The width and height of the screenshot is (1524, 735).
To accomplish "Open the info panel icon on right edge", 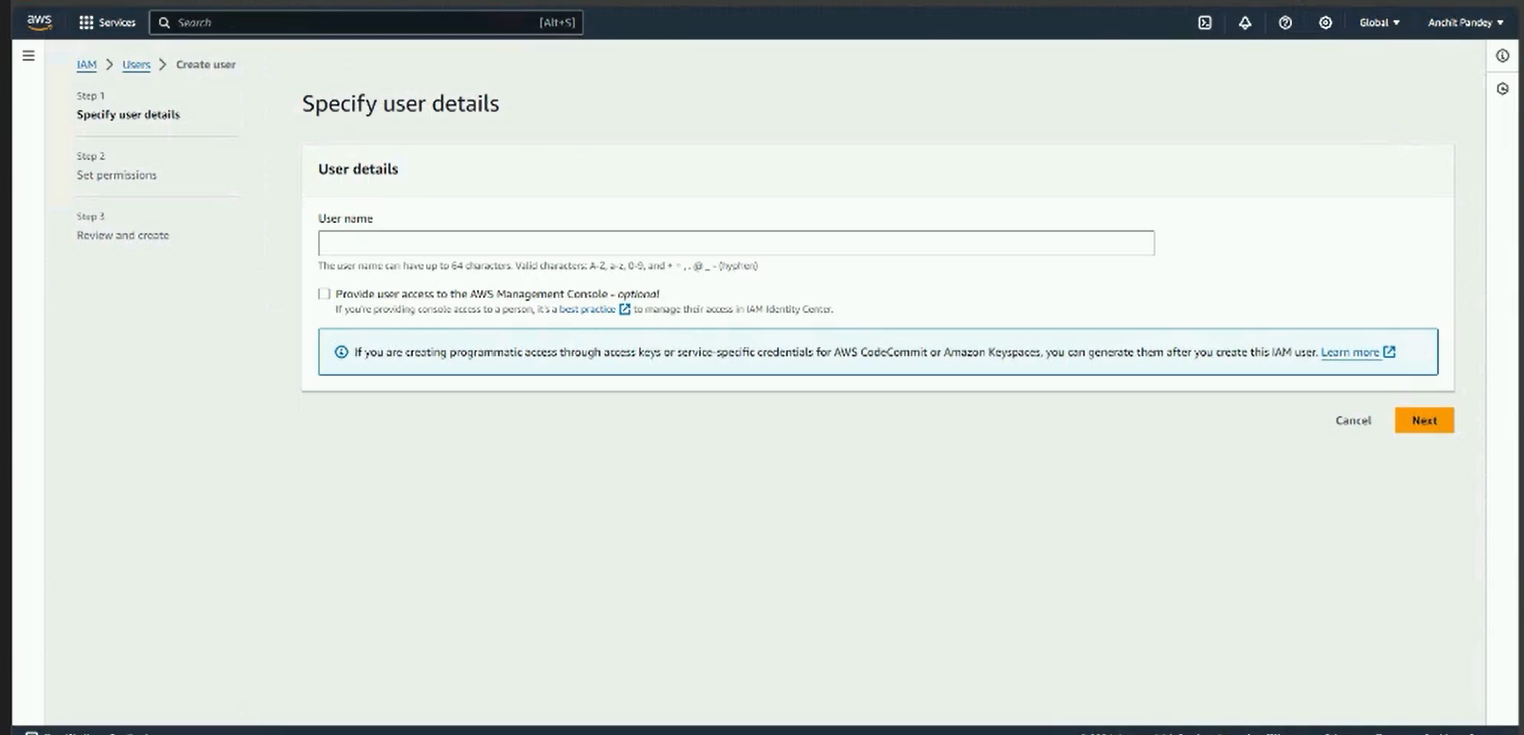I will [1502, 56].
